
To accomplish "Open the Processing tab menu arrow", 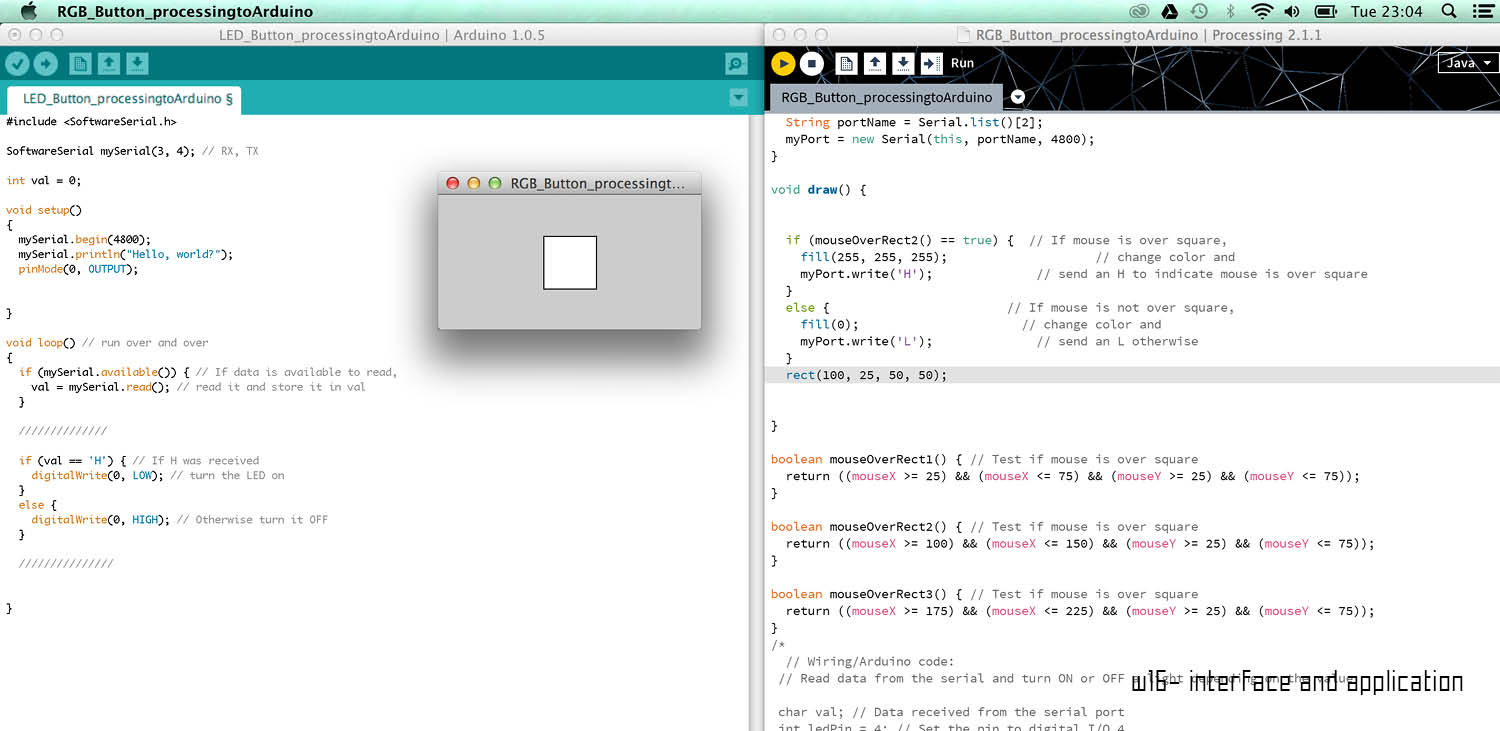I will click(x=1017, y=97).
